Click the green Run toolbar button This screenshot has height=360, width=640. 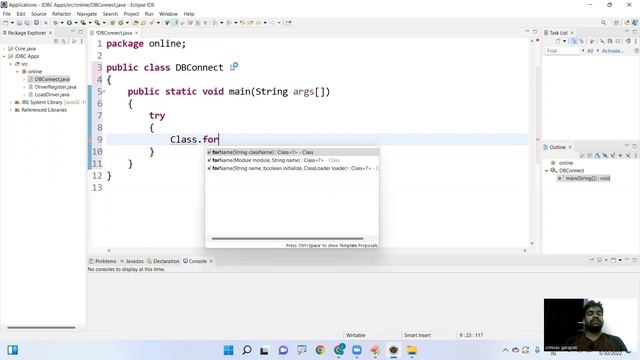click(x=69, y=22)
